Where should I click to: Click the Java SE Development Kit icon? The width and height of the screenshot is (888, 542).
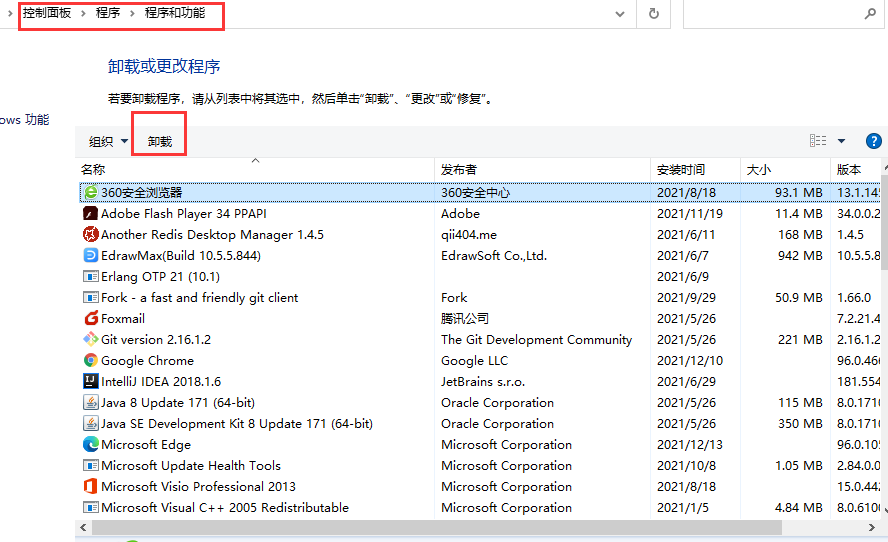pos(91,423)
